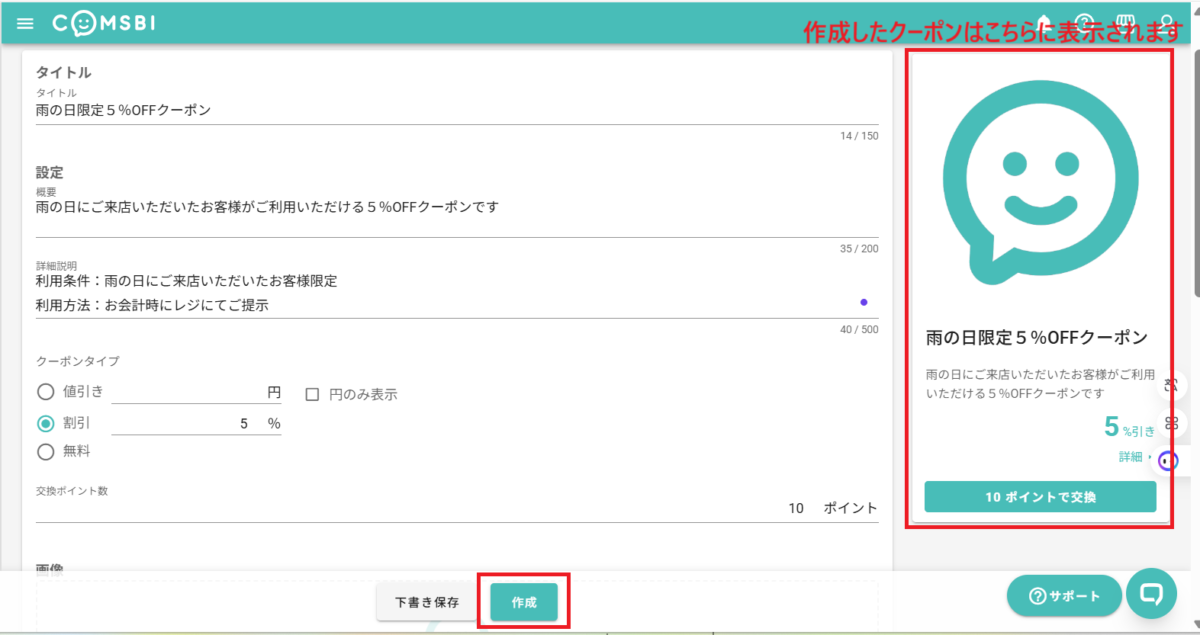Screen dimensions: 1200x635
Task: Click the 交換ポイント数 field
Action: (x=456, y=508)
